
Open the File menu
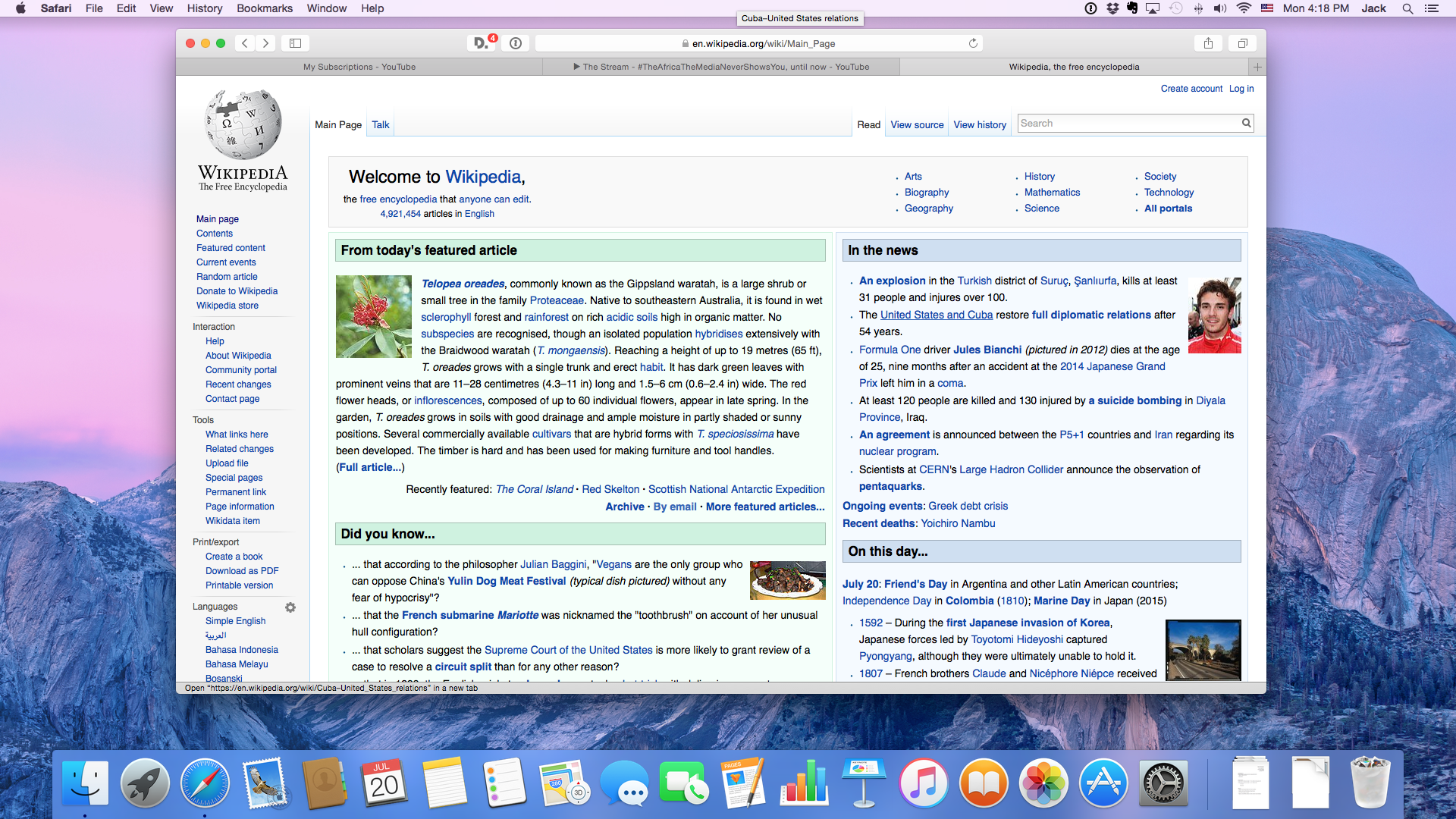tap(94, 8)
